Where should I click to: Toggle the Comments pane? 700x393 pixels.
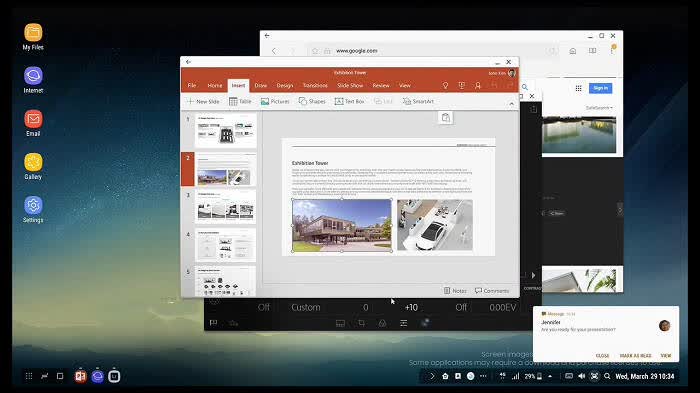click(492, 291)
